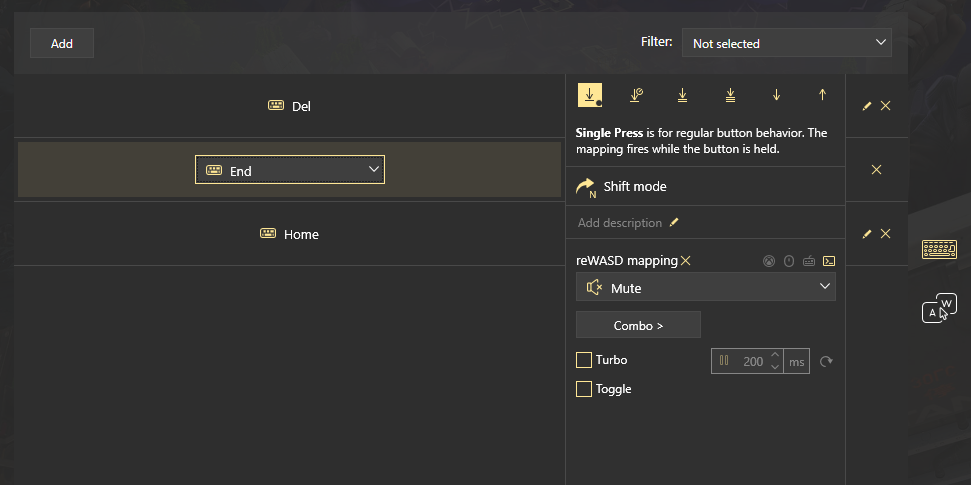Viewport: 971px width, 485px height.
Task: Clear the reWASD mapping with X
Action: click(686, 261)
